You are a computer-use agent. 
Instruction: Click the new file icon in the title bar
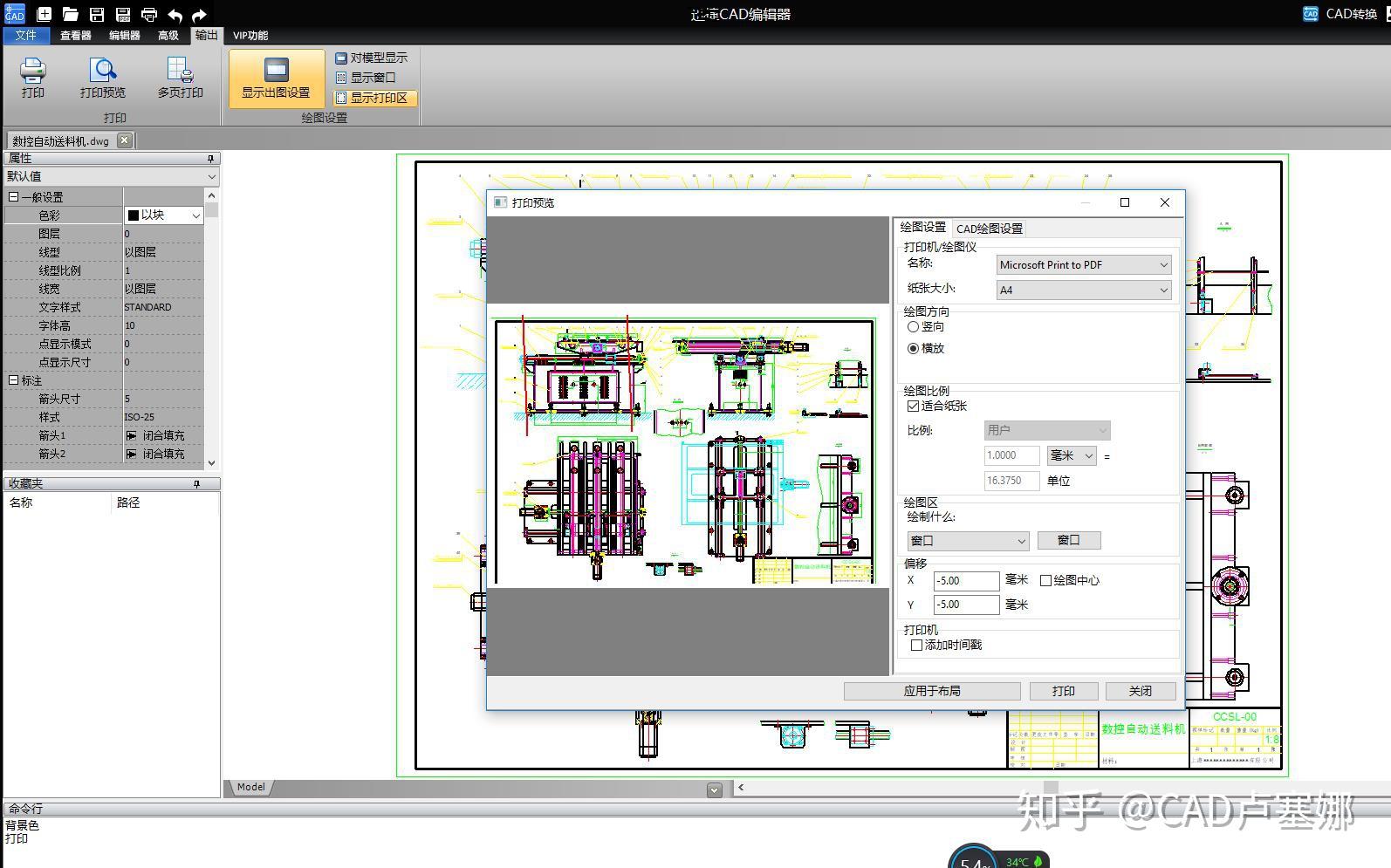point(44,14)
